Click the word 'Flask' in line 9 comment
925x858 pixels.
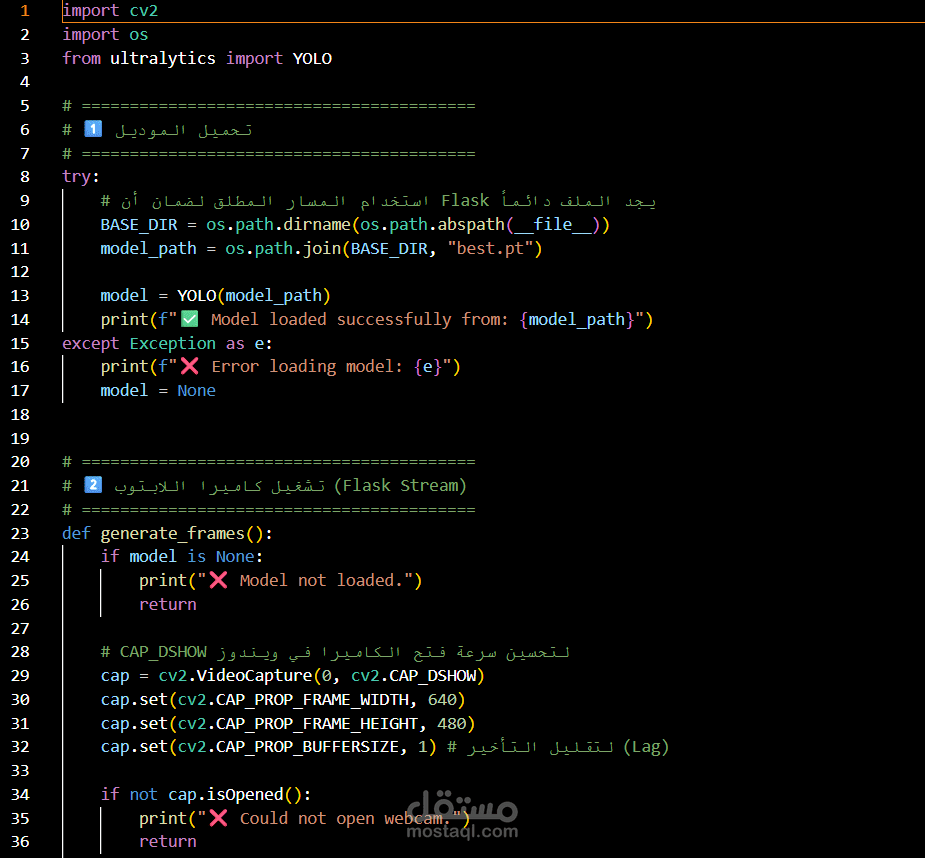[x=465, y=201]
